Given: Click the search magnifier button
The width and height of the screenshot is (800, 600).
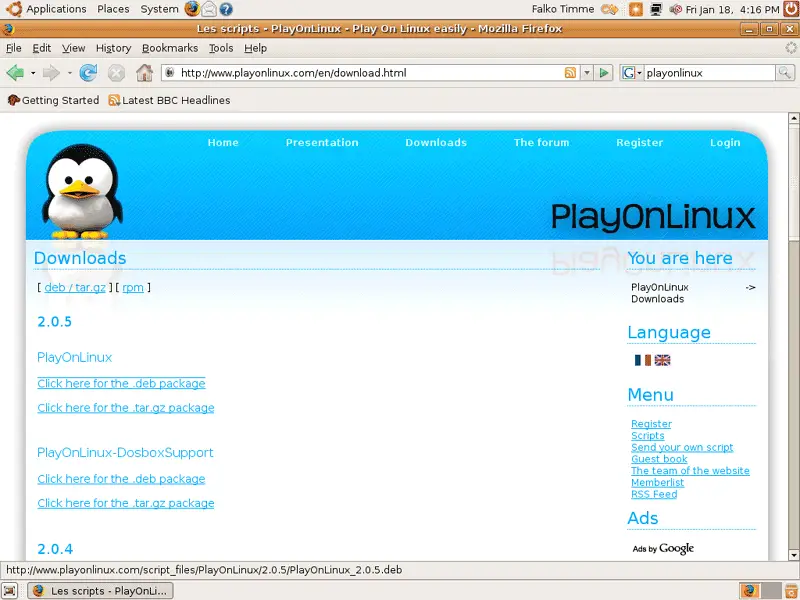Looking at the screenshot, I should click(785, 73).
